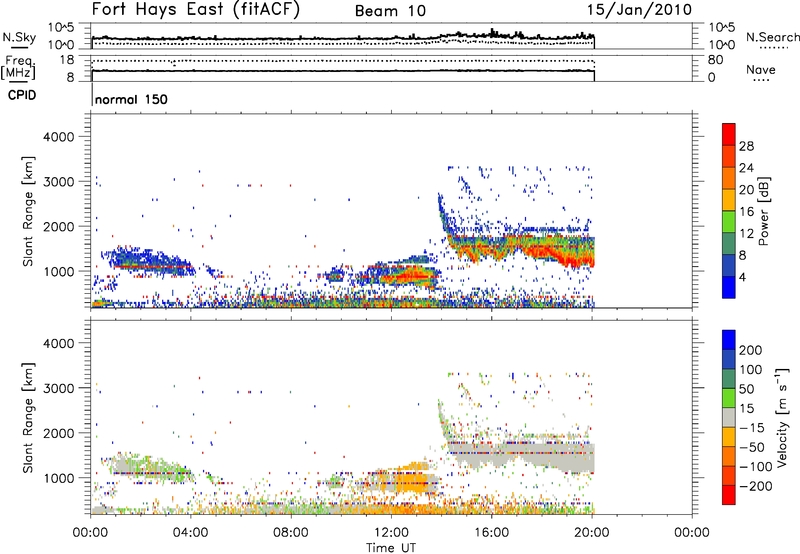Click the velocity panel 'Slant Range [km]' label
The width and height of the screenshot is (800, 554).
28,417
